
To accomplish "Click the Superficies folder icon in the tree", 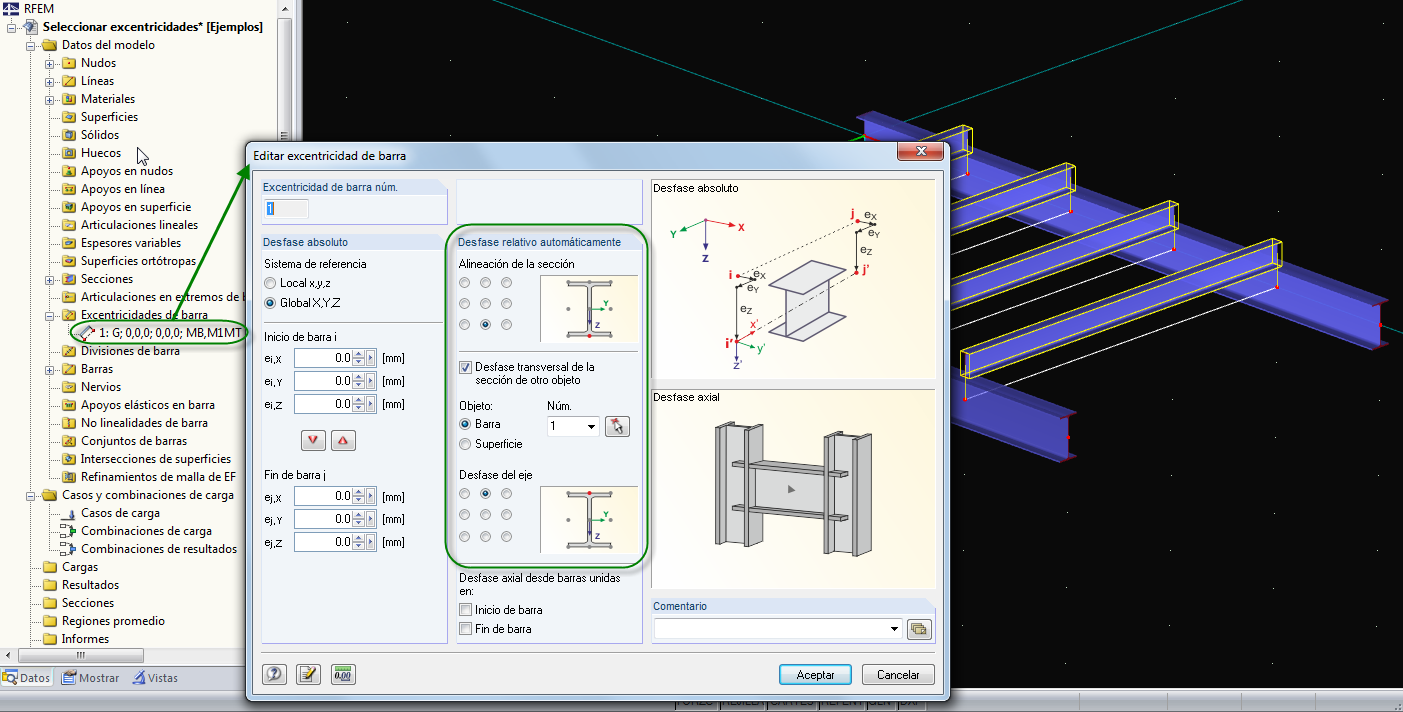I will point(69,117).
